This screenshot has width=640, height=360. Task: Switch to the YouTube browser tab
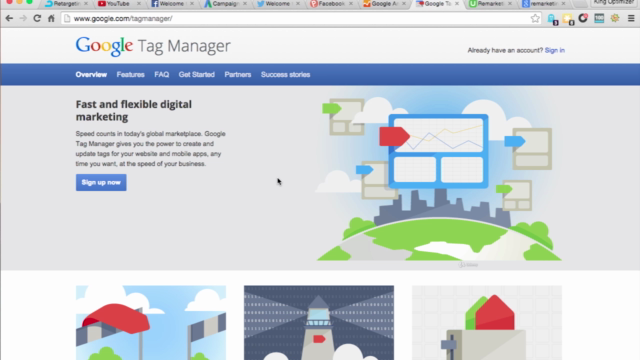pyautogui.click(x=118, y=4)
